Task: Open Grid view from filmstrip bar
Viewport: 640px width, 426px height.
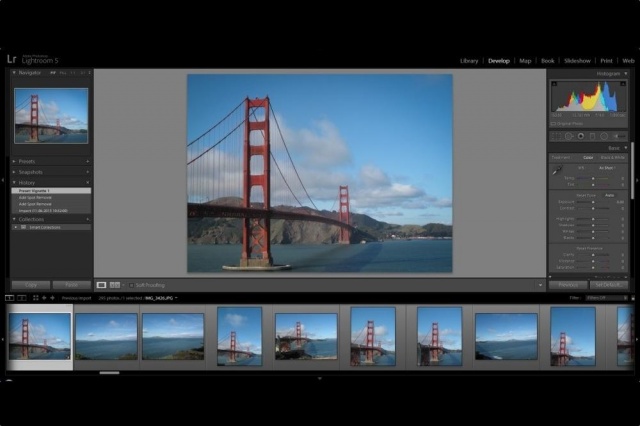Action: pyautogui.click(x=36, y=298)
